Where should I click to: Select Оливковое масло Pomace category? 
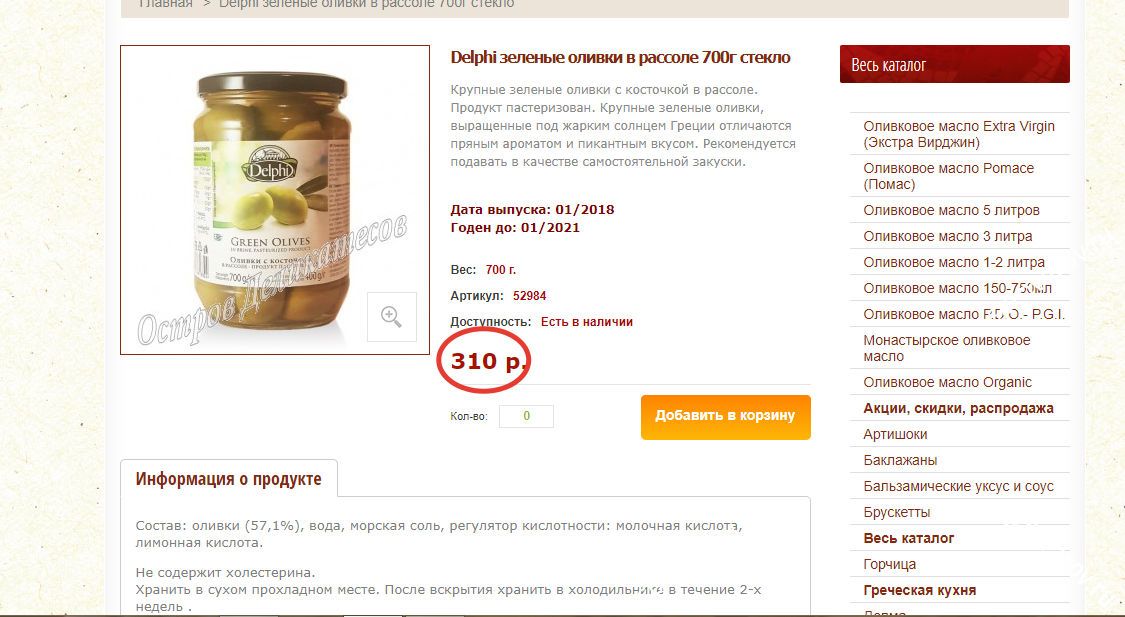pyautogui.click(x=949, y=176)
